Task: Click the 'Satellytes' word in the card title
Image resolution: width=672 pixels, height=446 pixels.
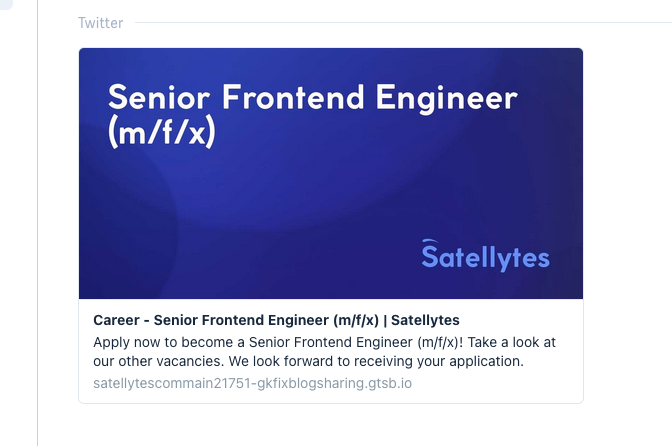Action: [425, 320]
